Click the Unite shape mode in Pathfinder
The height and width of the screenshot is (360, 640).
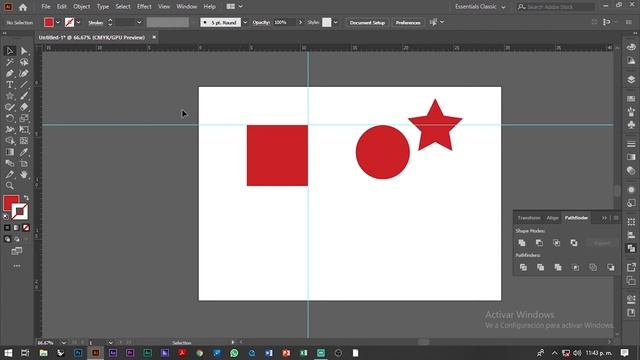[x=522, y=243]
